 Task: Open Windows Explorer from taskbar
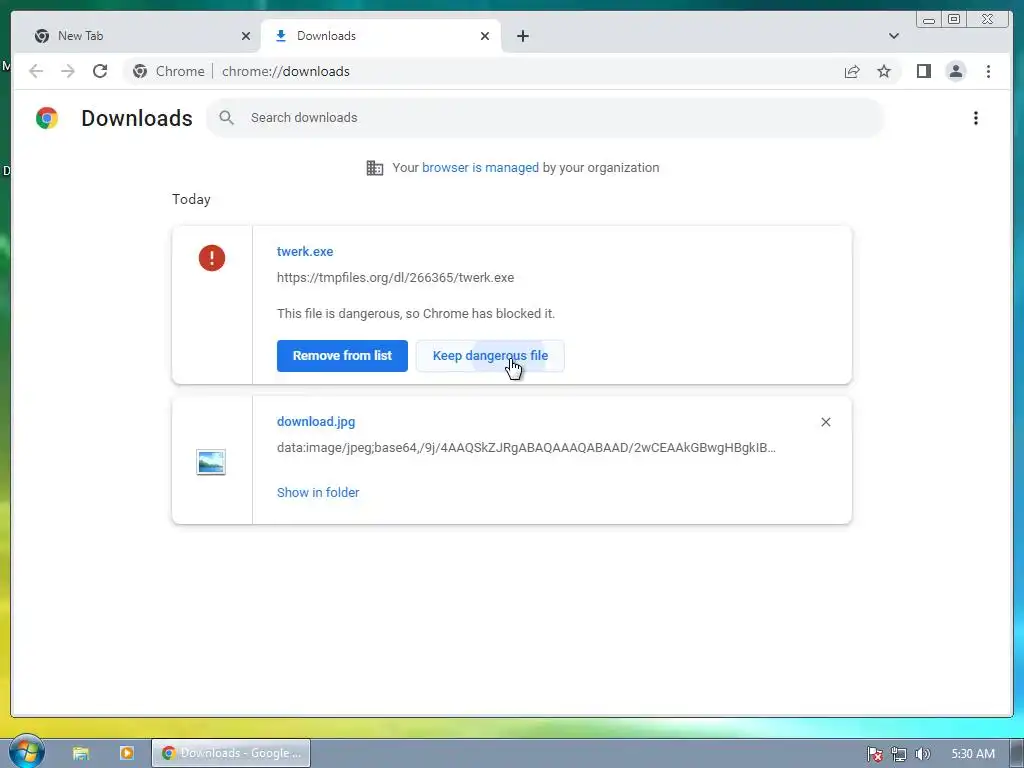(x=81, y=753)
